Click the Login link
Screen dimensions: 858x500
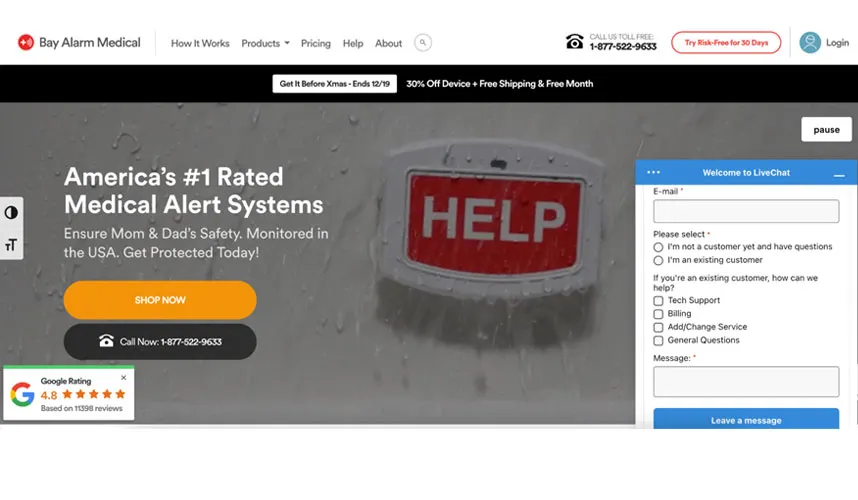pyautogui.click(x=837, y=43)
